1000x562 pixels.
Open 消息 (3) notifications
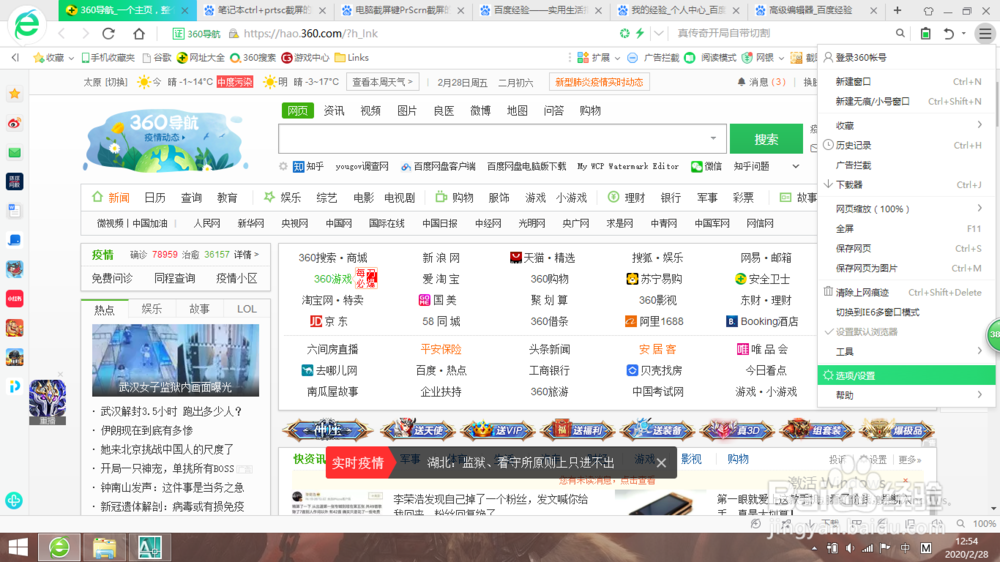(x=761, y=82)
